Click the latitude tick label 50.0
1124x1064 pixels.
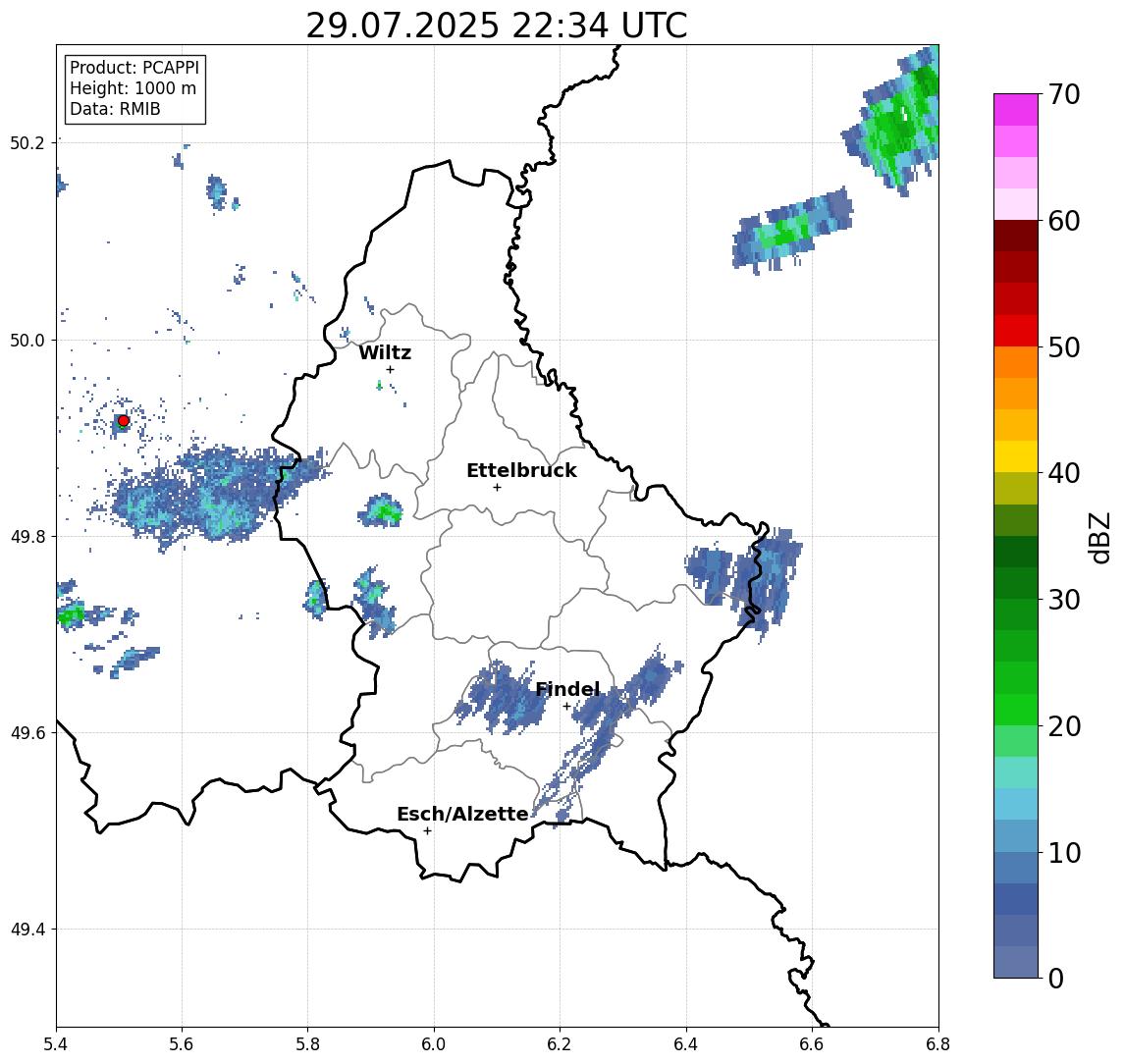pos(27,340)
